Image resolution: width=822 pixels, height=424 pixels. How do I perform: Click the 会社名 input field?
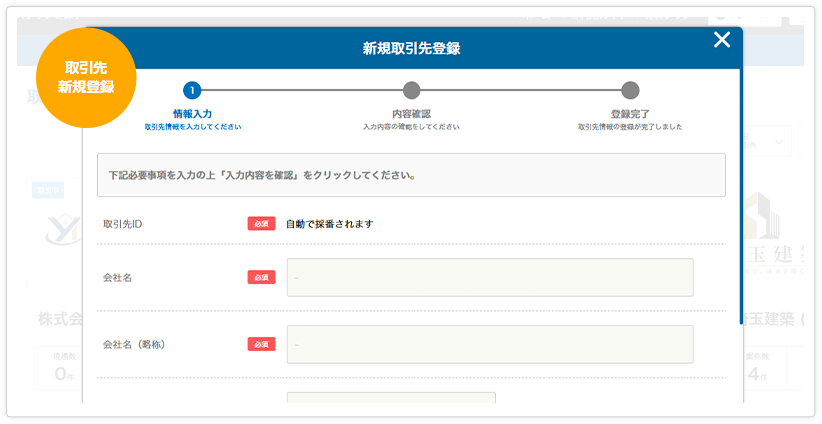pyautogui.click(x=490, y=277)
